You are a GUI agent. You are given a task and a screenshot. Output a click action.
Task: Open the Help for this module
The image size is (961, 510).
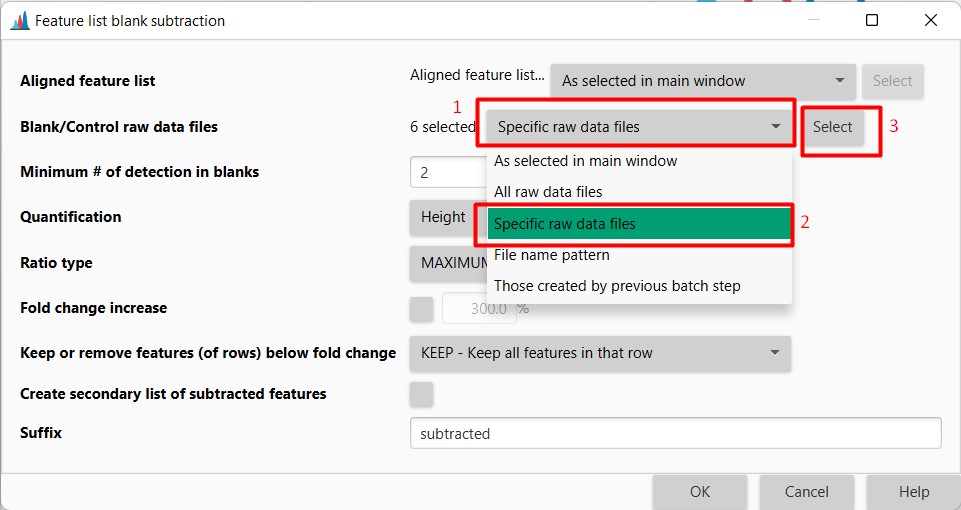pyautogui.click(x=913, y=491)
